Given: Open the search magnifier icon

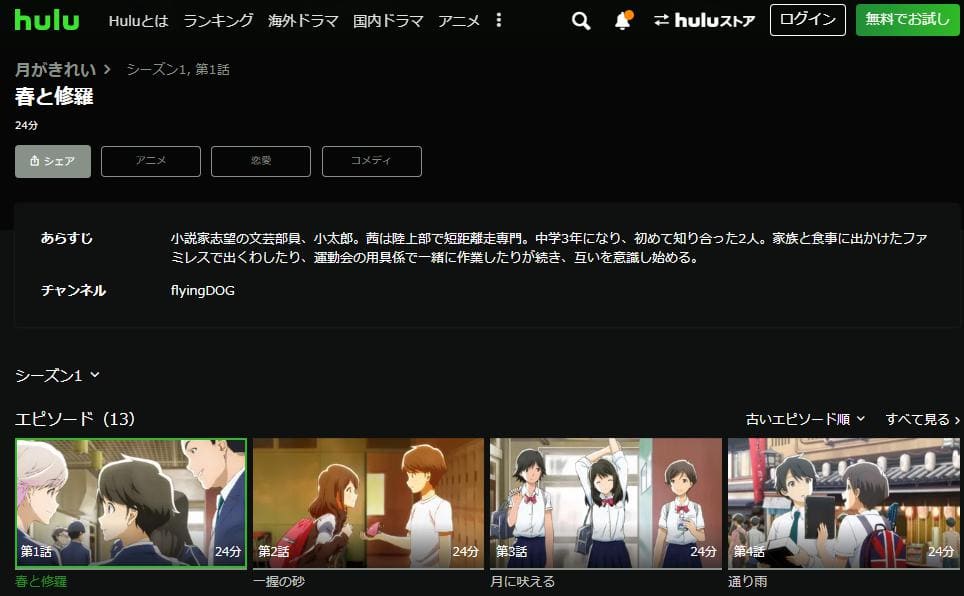Looking at the screenshot, I should (x=580, y=21).
